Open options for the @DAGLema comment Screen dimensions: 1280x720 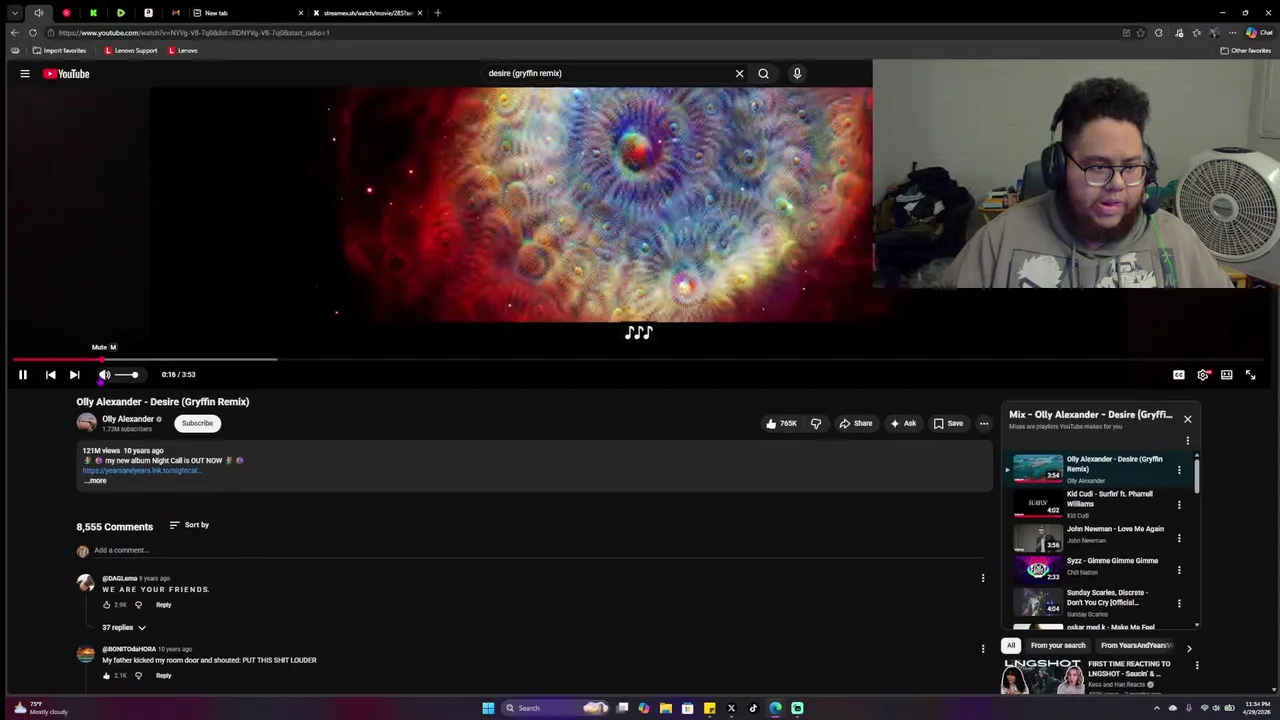983,578
